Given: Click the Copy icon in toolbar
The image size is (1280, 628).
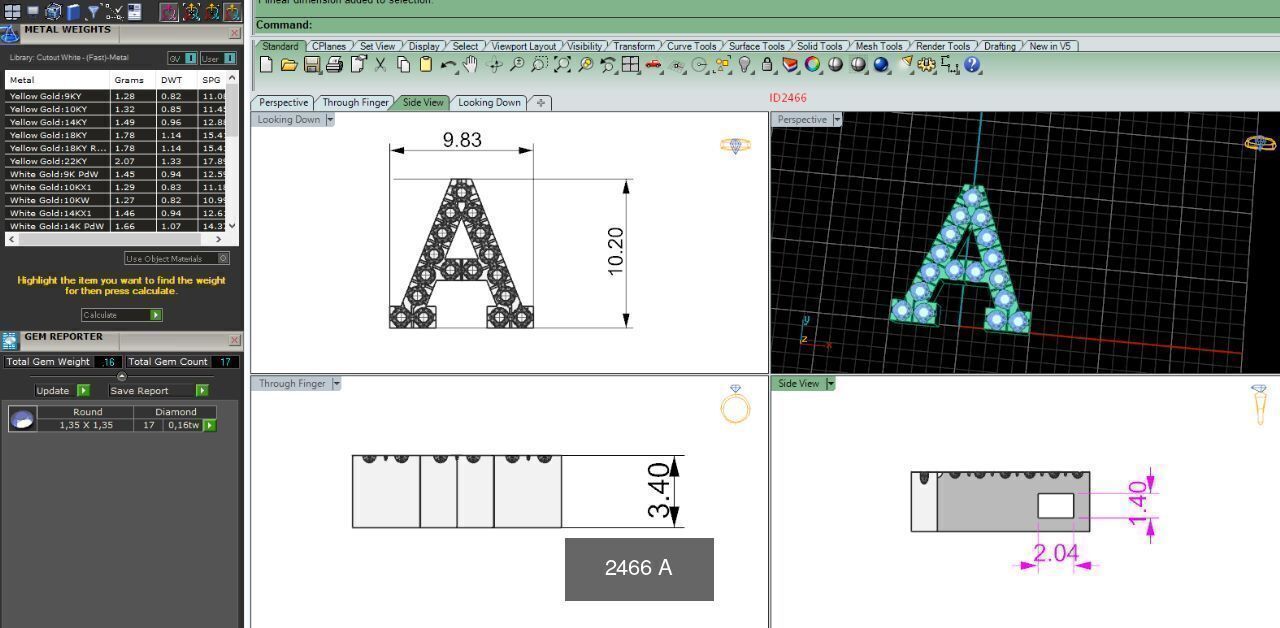Looking at the screenshot, I should coord(403,65).
